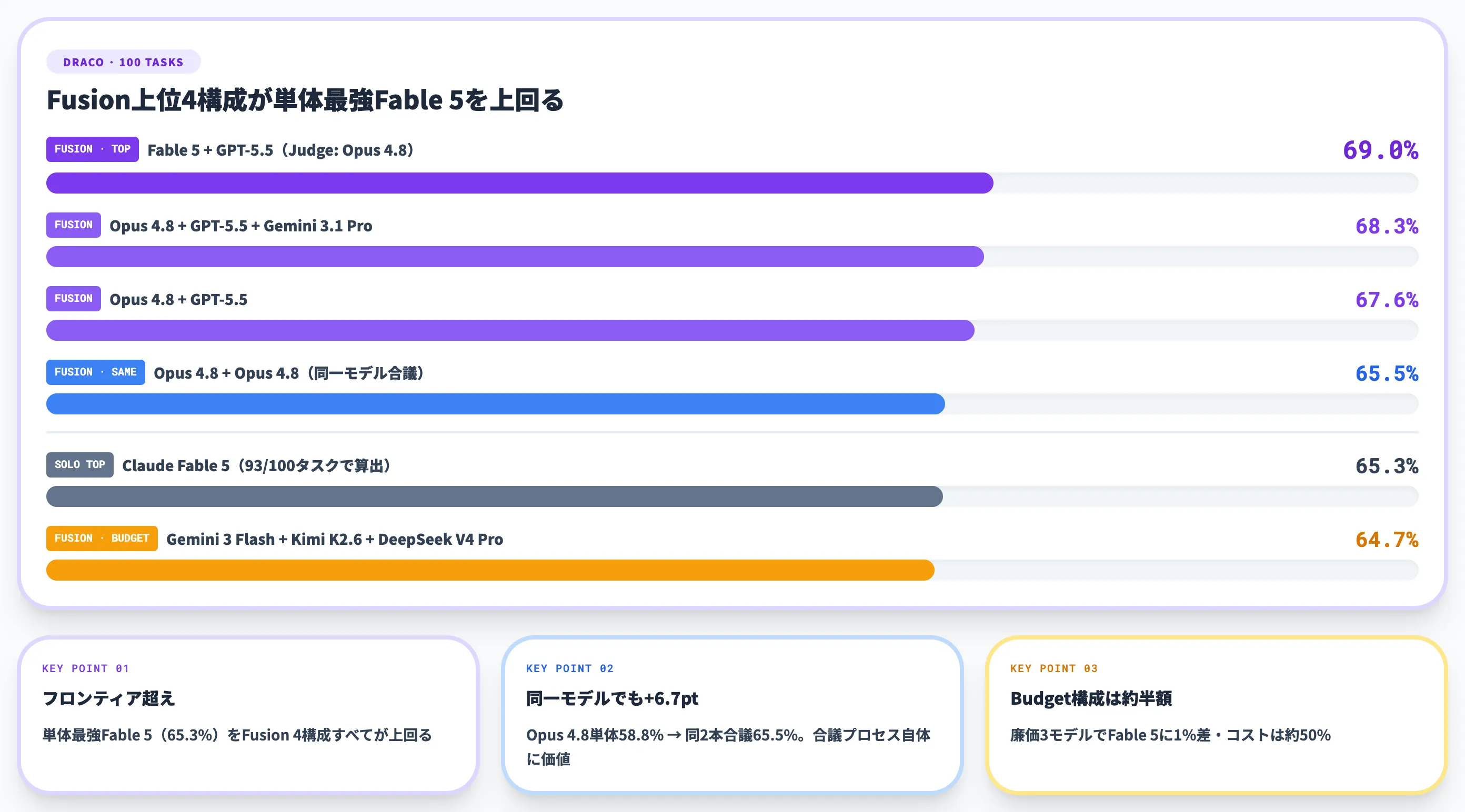This screenshot has height=812, width=1465.
Task: Click the blue 65.5% progress bar
Action: [x=495, y=404]
